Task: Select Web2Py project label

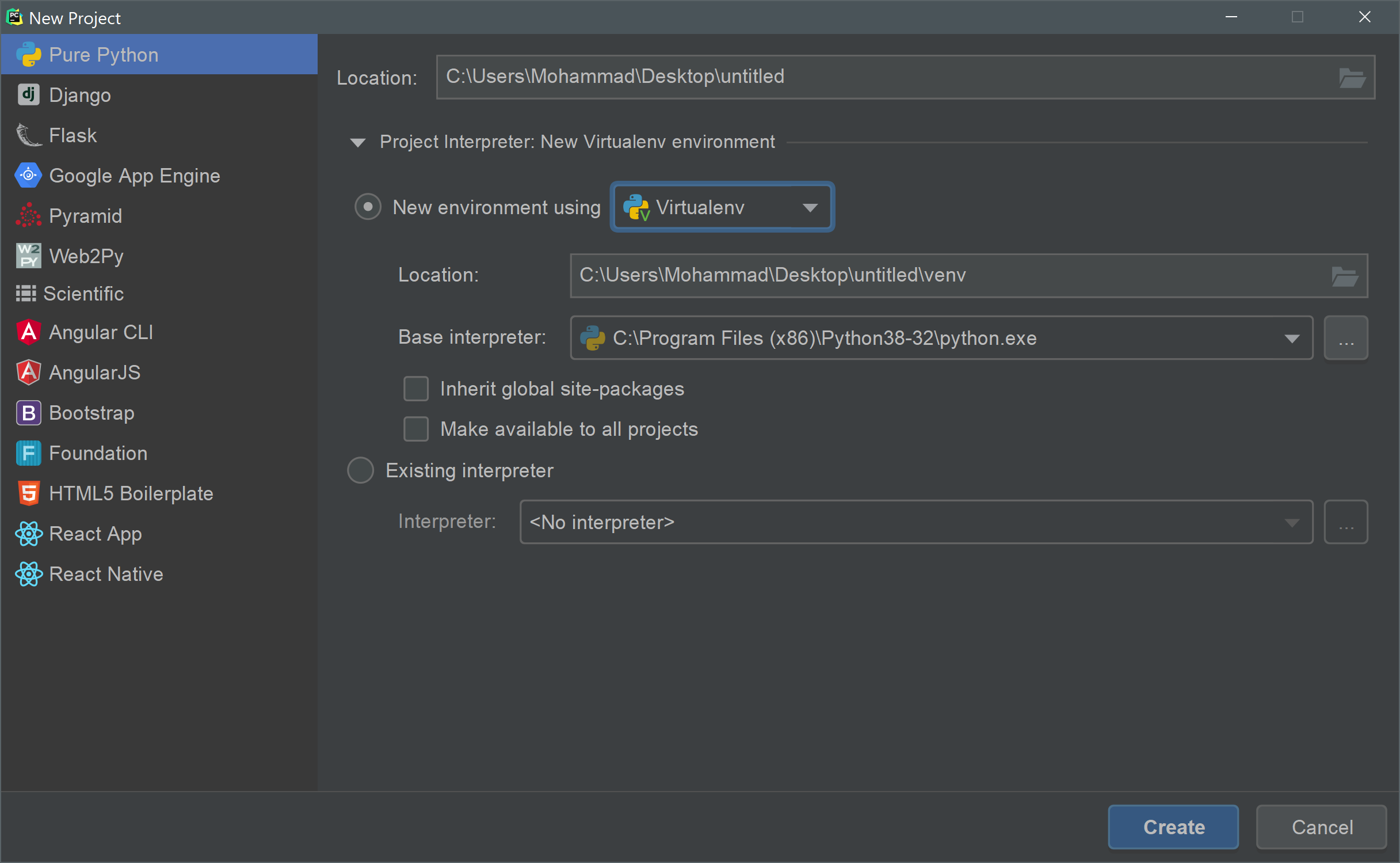Action: [x=86, y=256]
